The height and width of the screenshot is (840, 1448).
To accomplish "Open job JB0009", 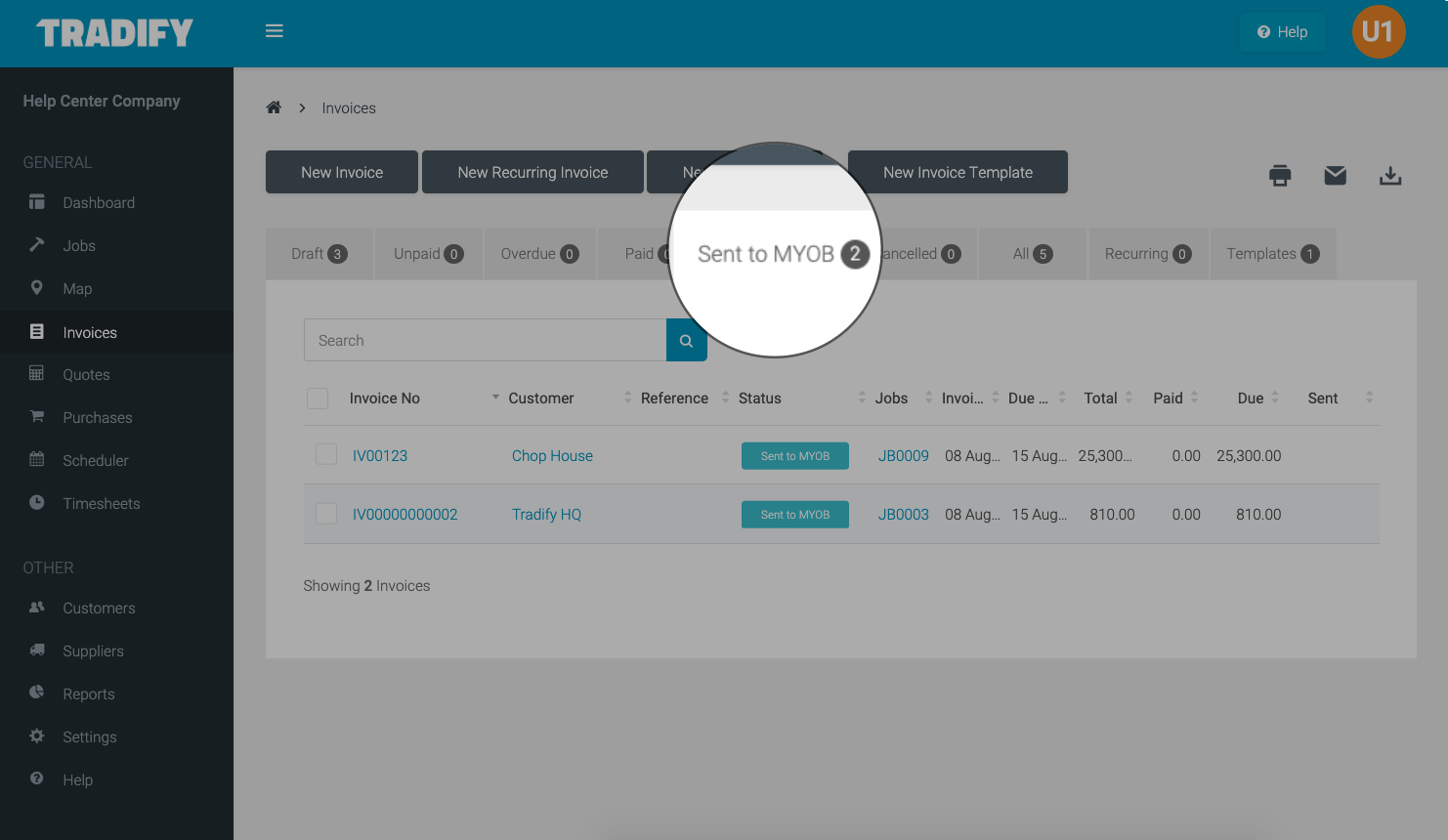I will (904, 456).
